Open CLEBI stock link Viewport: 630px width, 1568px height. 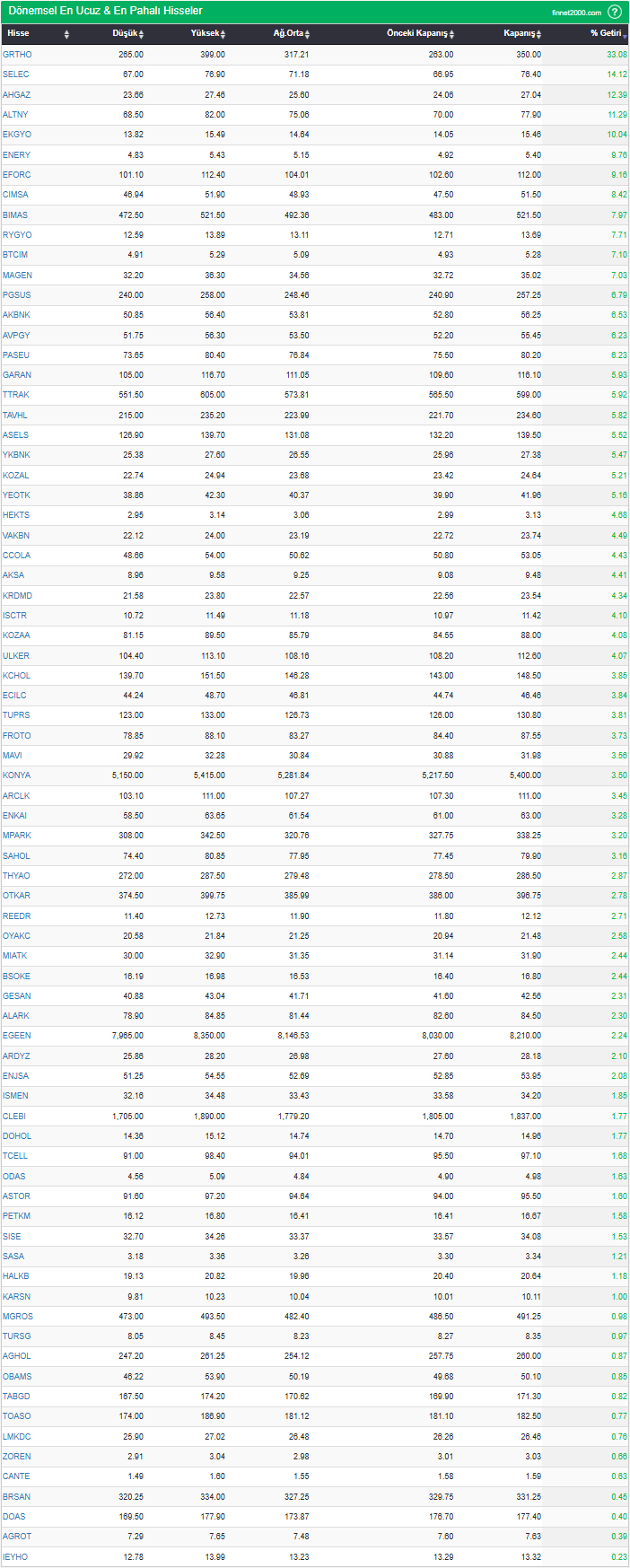[14, 1117]
